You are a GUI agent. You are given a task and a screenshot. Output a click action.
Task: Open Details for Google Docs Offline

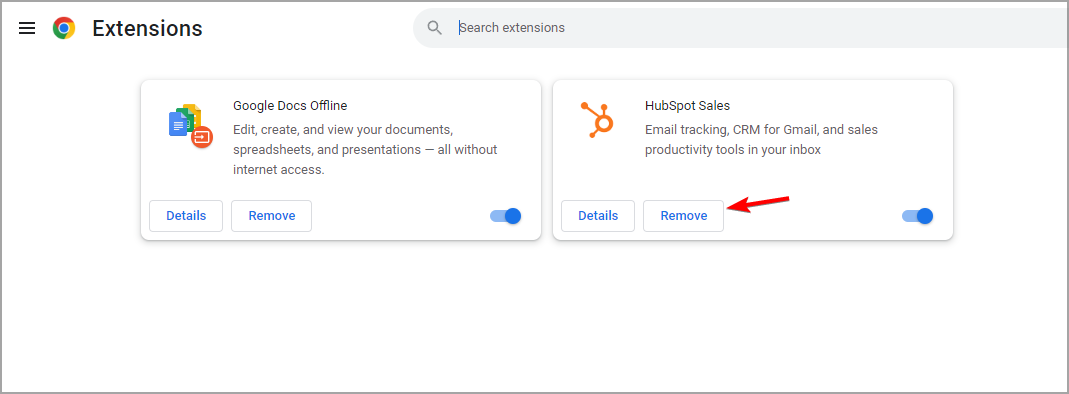pyautogui.click(x=186, y=215)
